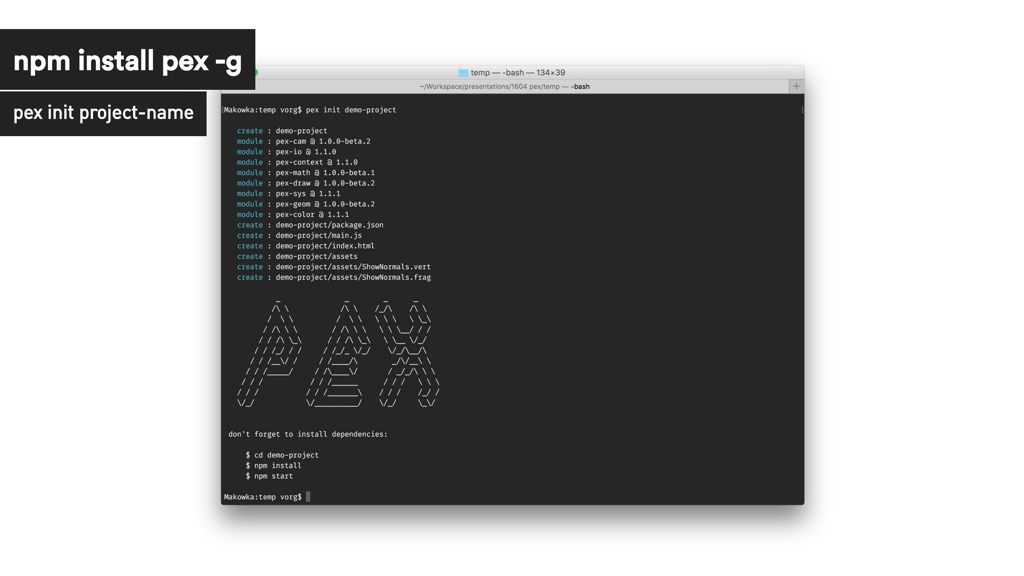The height and width of the screenshot is (576, 1024).
Task: Click the terminal window title 'temp — -bash — 134×39'
Action: point(518,72)
